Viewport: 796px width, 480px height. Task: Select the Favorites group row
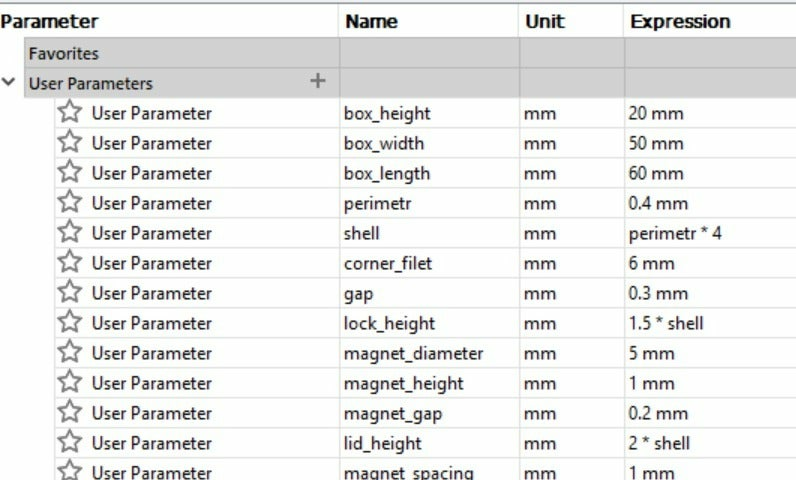pos(64,54)
